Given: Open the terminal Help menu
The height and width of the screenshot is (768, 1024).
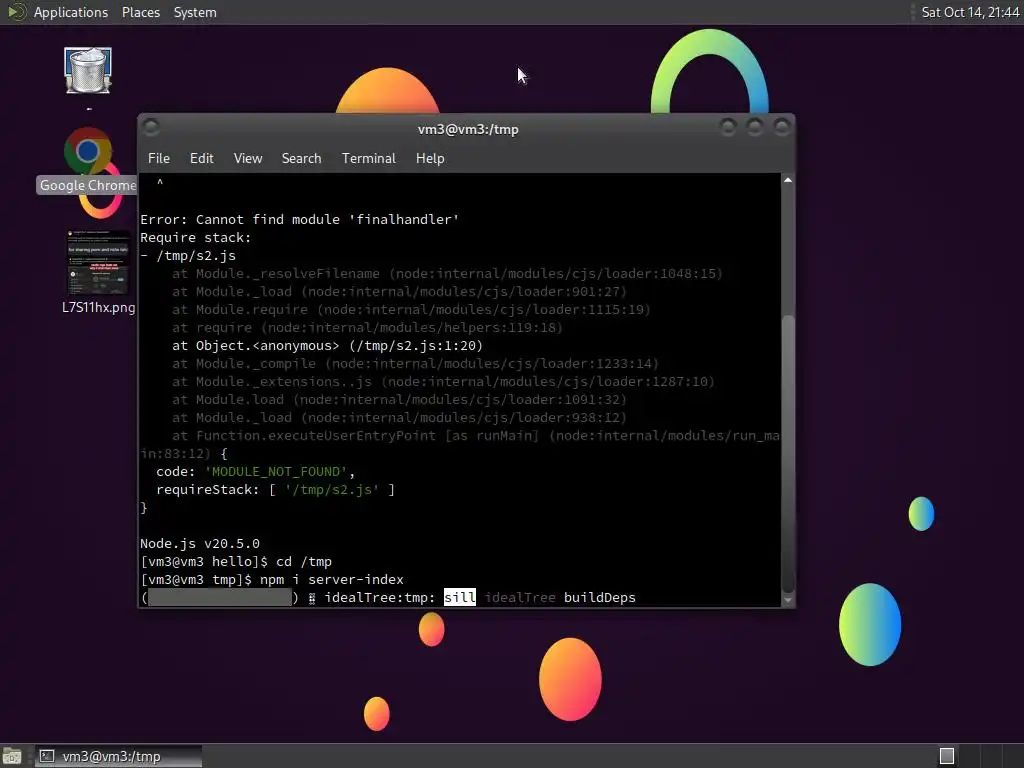Looking at the screenshot, I should [x=430, y=159].
